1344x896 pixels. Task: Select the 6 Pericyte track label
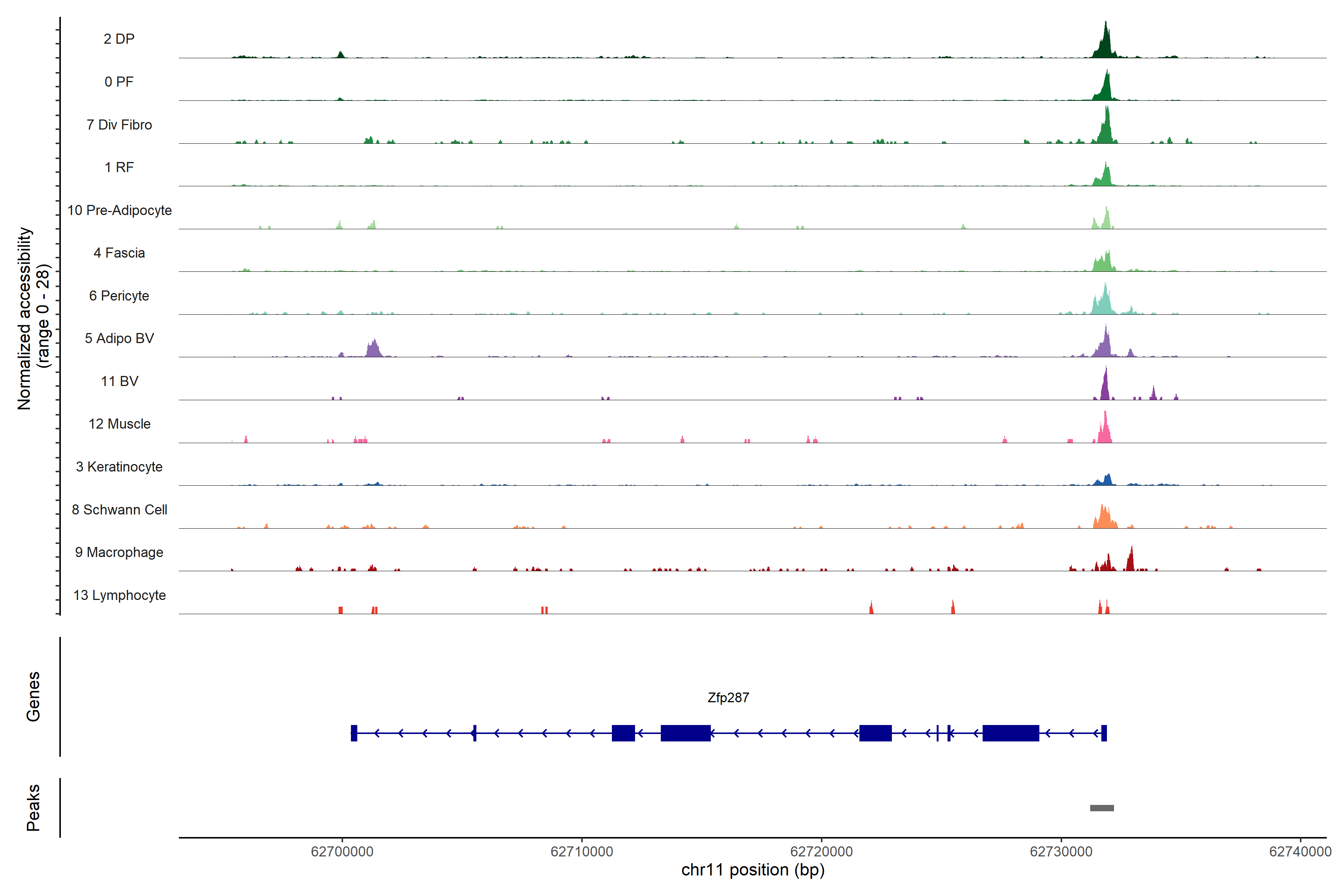119,295
